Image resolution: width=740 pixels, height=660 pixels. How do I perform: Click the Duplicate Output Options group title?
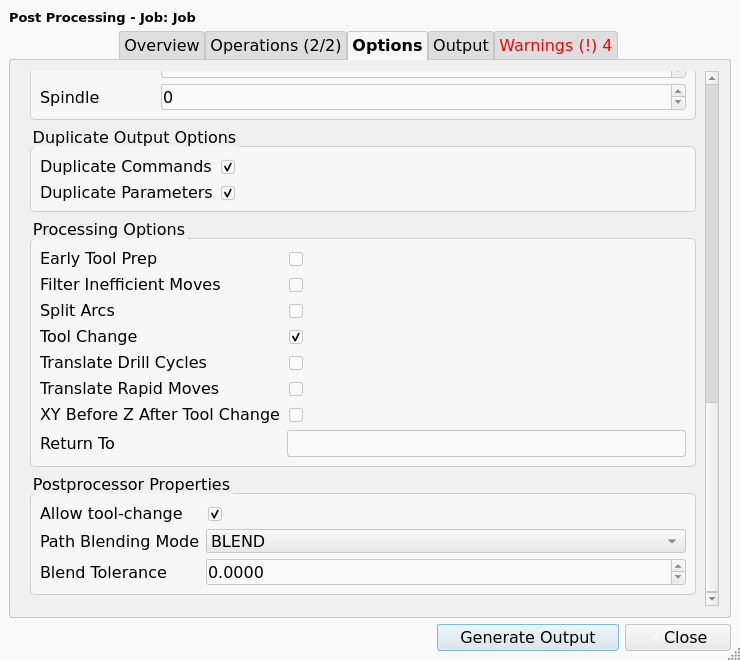point(134,138)
